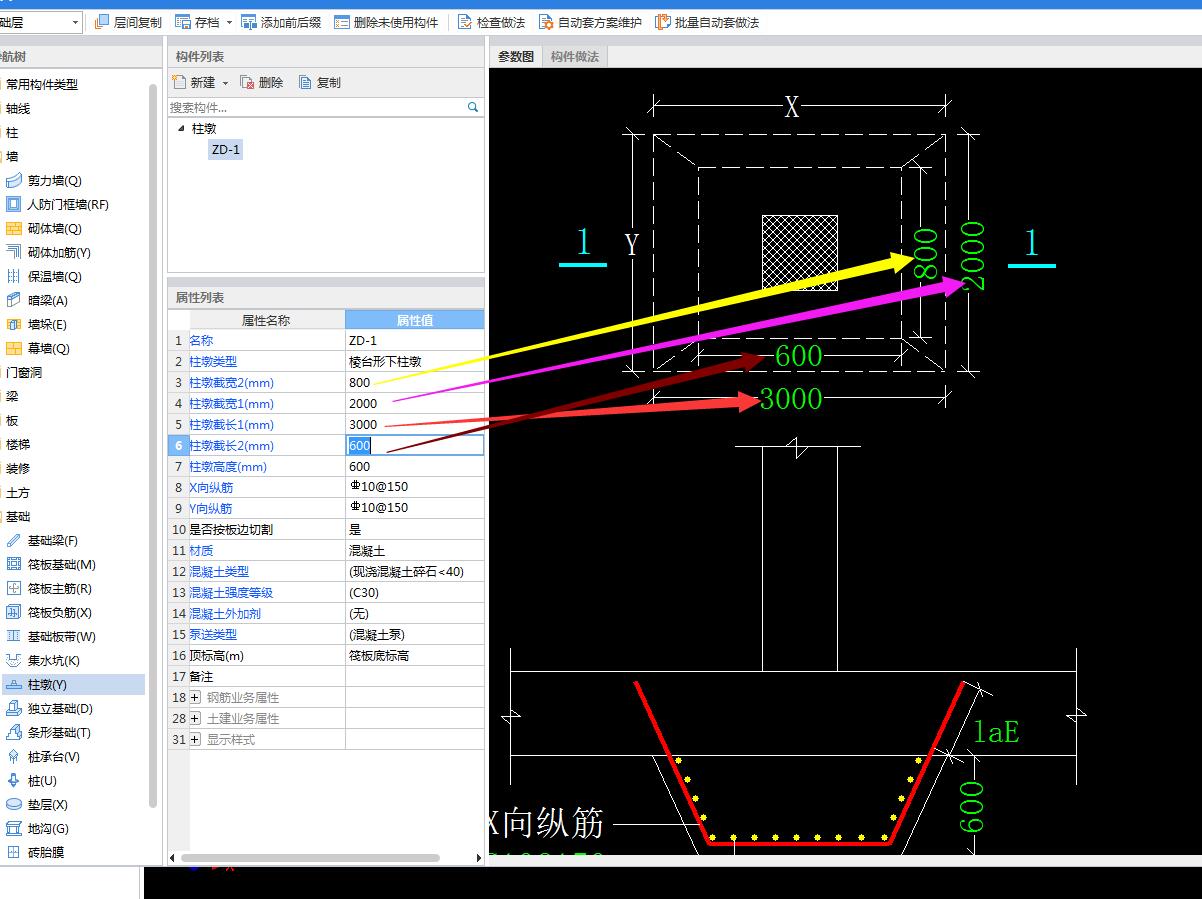1202x899 pixels.
Task: Click the 存档 toolbar icon
Action: point(183,22)
